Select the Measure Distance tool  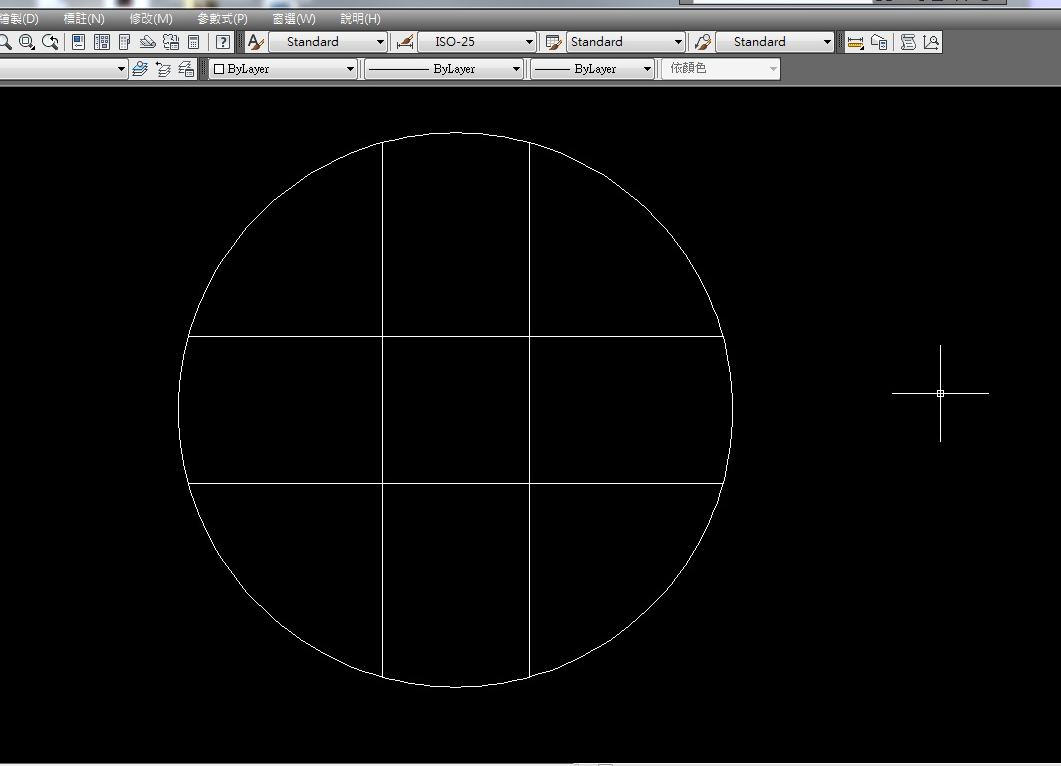[855, 42]
